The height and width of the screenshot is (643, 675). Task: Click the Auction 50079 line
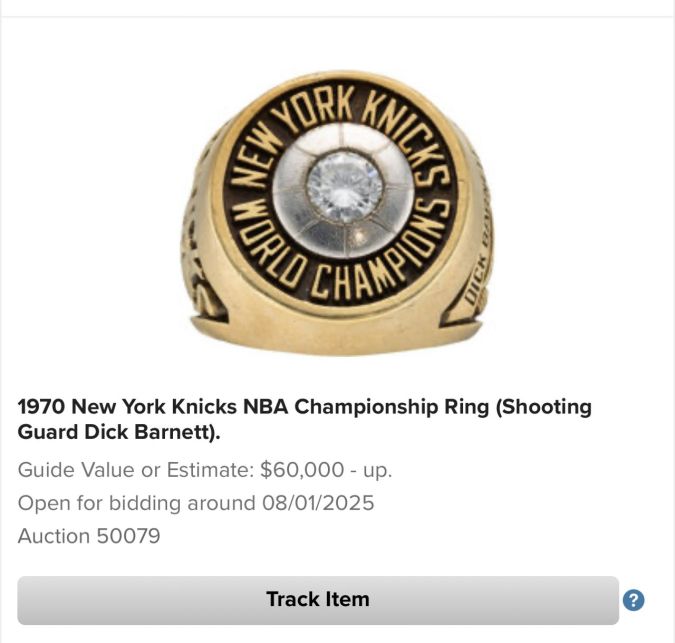pyautogui.click(x=89, y=536)
